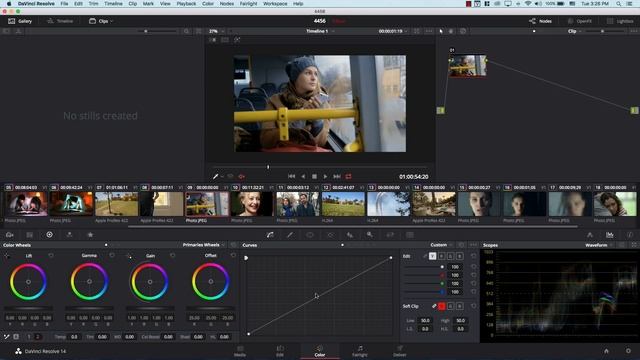Toggle the OpenFX panel
640x360 pixels.
[580, 21]
